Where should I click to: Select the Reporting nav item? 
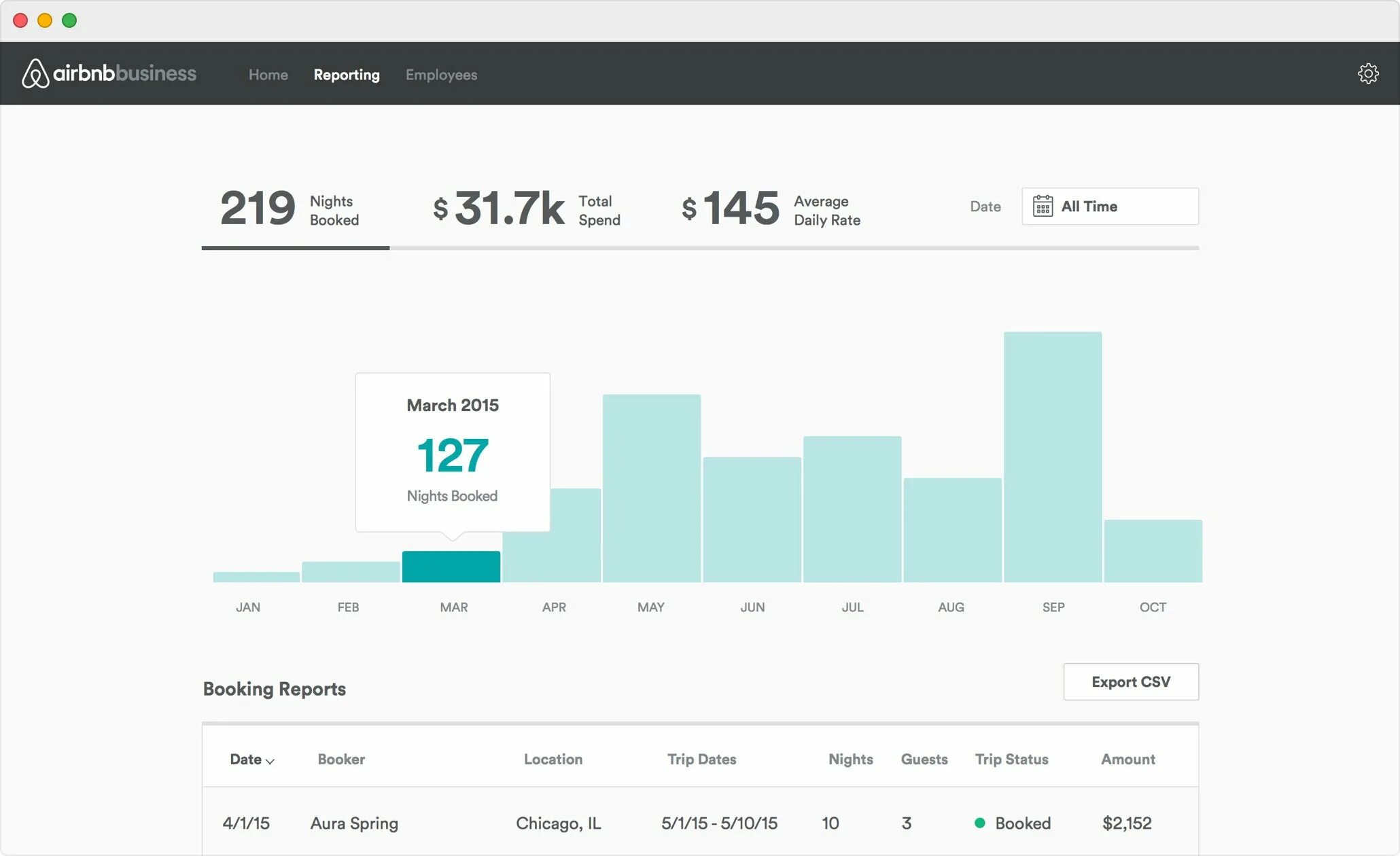point(347,75)
